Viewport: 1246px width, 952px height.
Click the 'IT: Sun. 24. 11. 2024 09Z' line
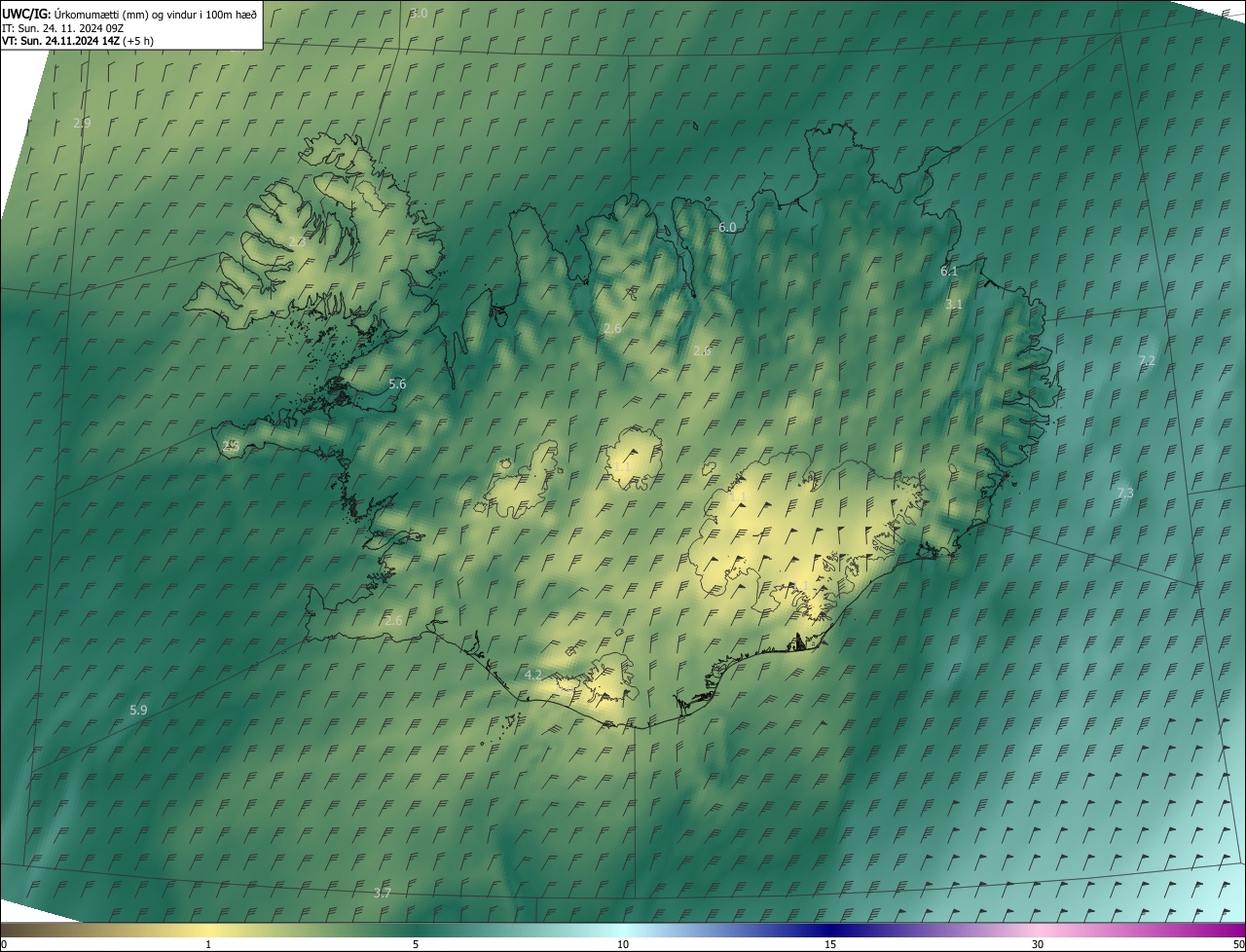[x=62, y=27]
